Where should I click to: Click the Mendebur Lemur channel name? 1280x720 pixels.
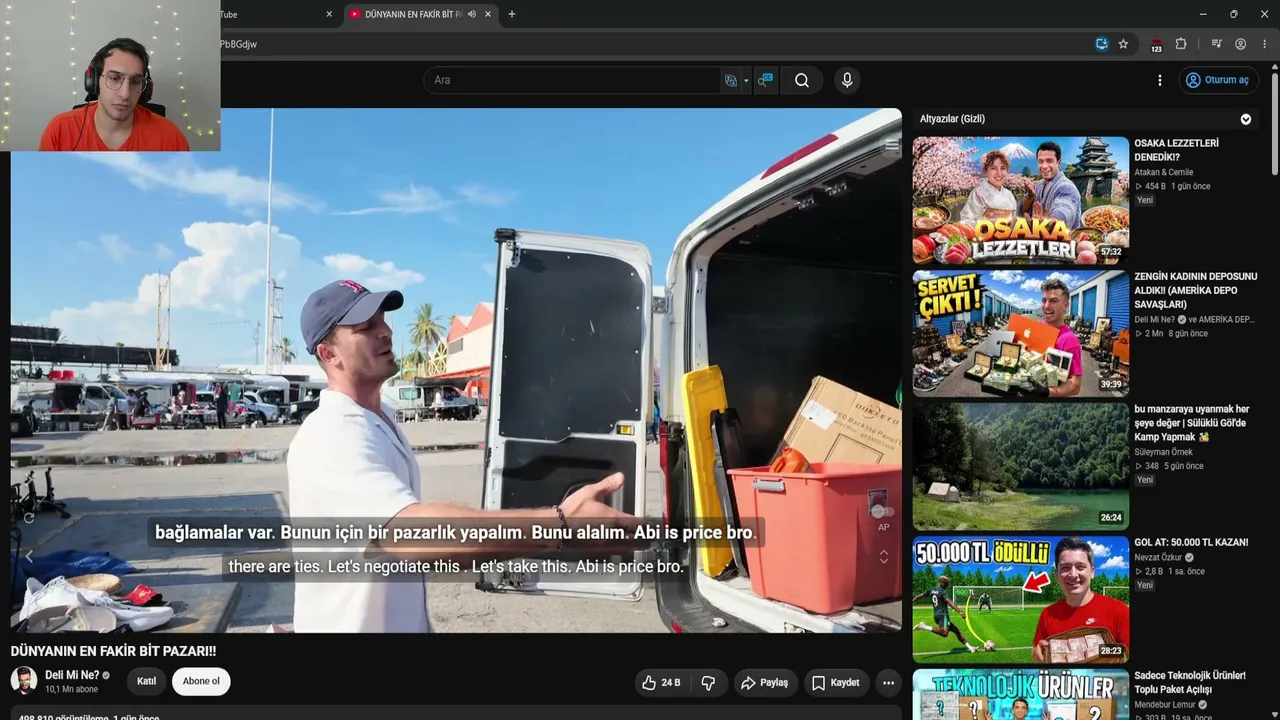coord(1166,704)
